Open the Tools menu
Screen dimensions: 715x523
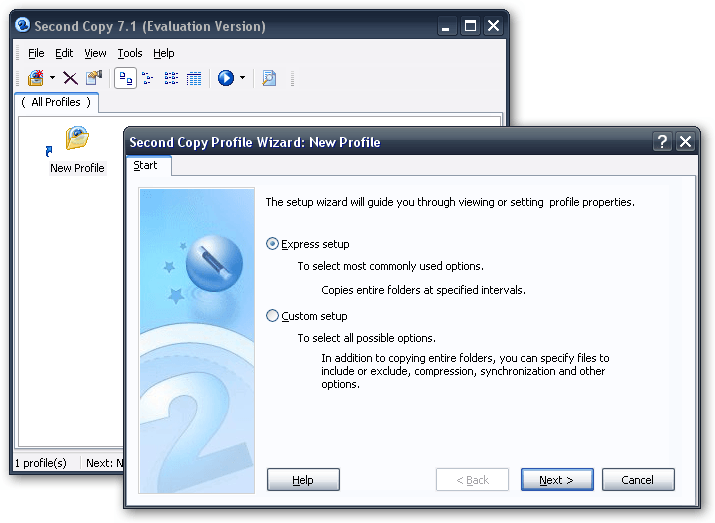coord(130,53)
